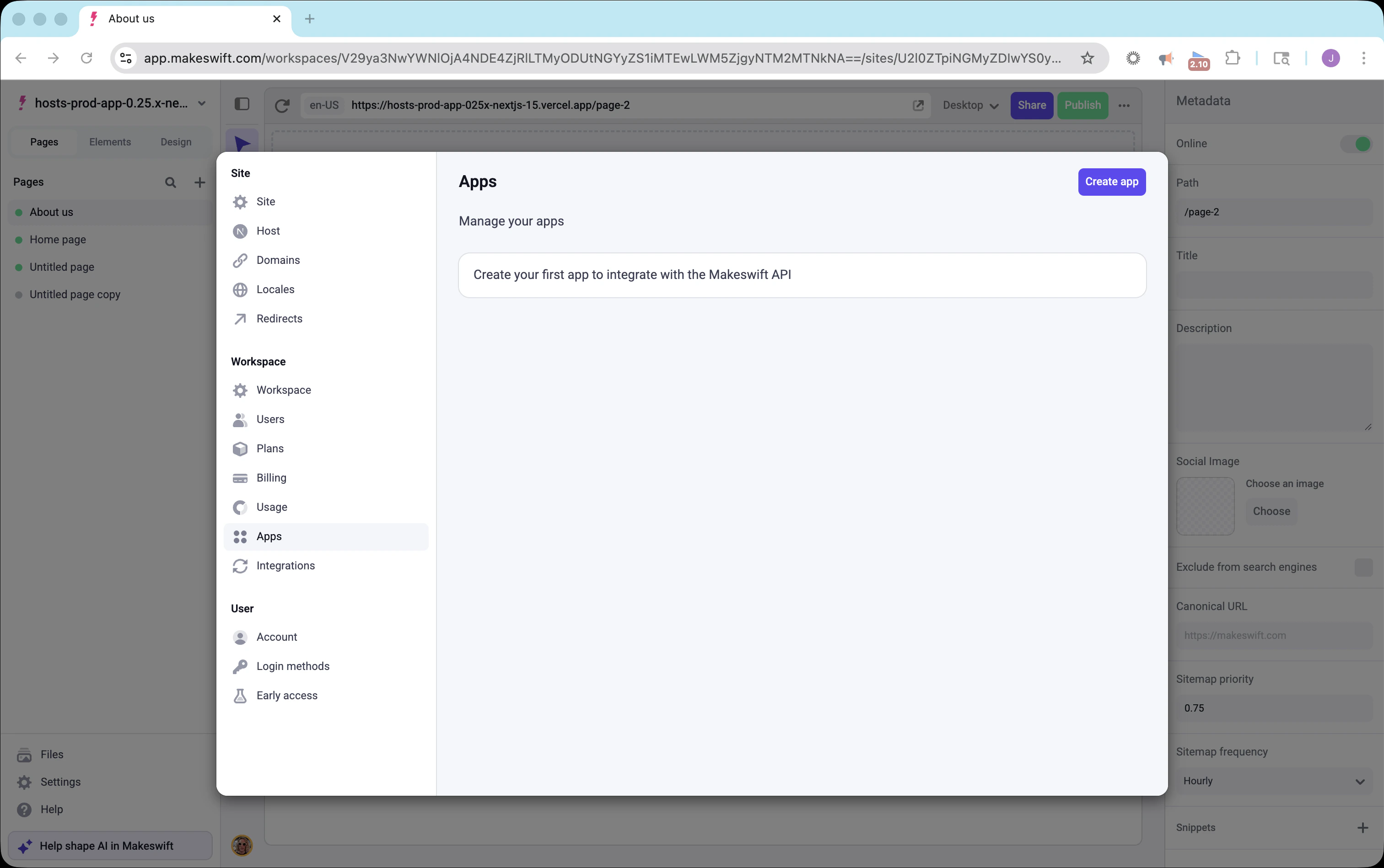Open Users settings under Workspace
The image size is (1384, 868).
click(270, 419)
